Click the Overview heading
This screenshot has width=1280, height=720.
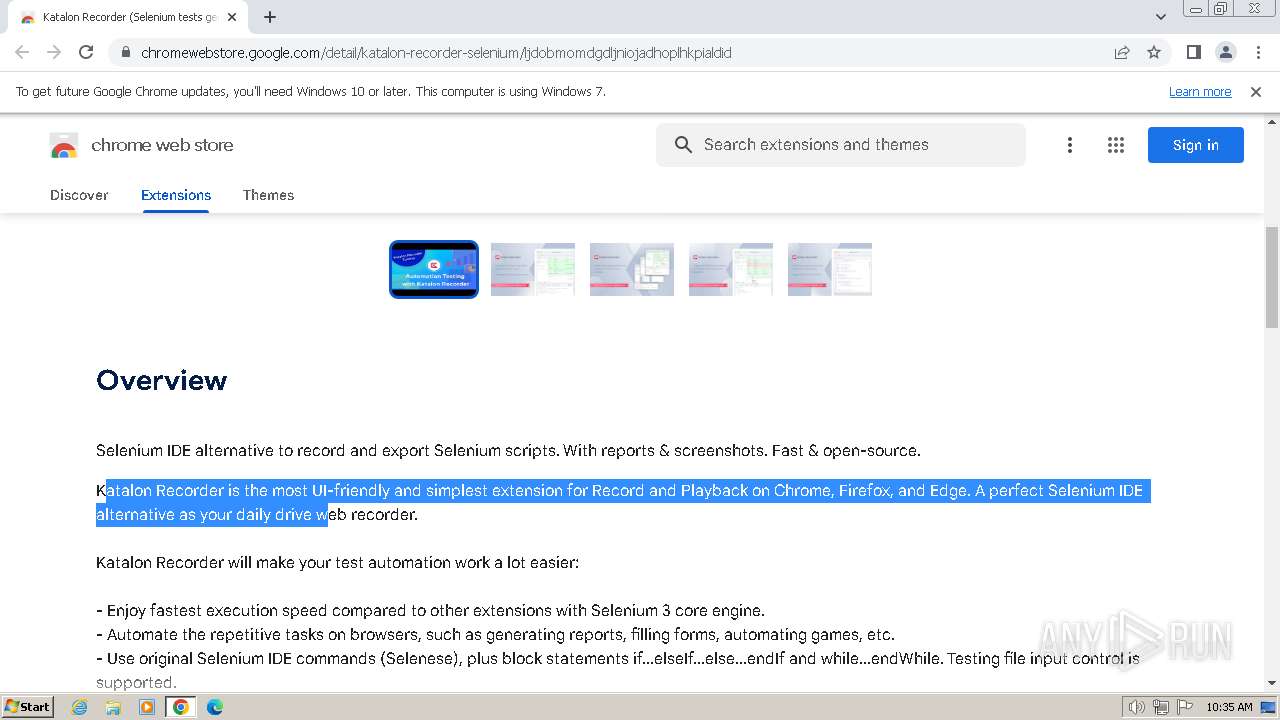coord(161,380)
